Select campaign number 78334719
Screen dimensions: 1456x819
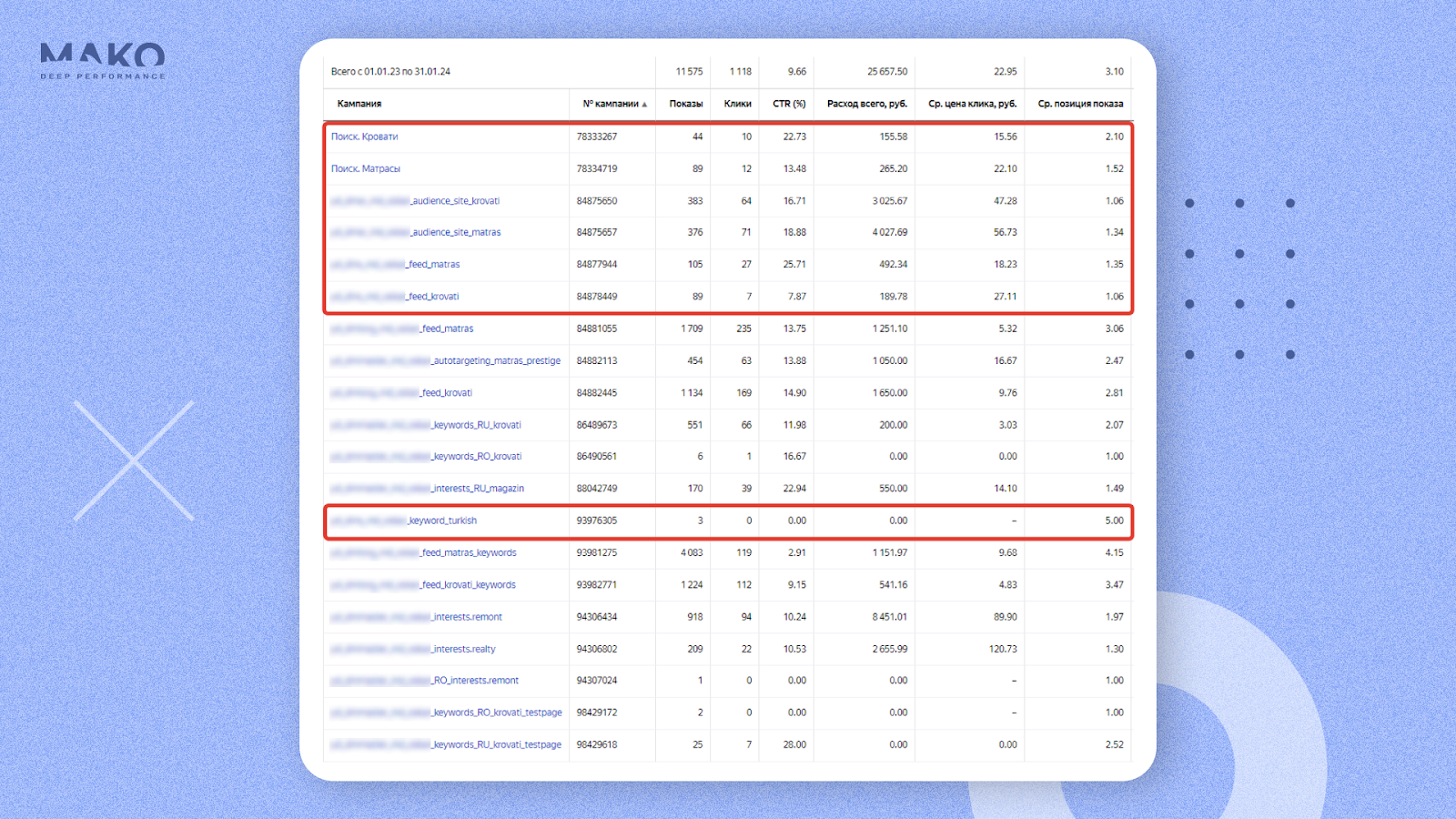[597, 168]
